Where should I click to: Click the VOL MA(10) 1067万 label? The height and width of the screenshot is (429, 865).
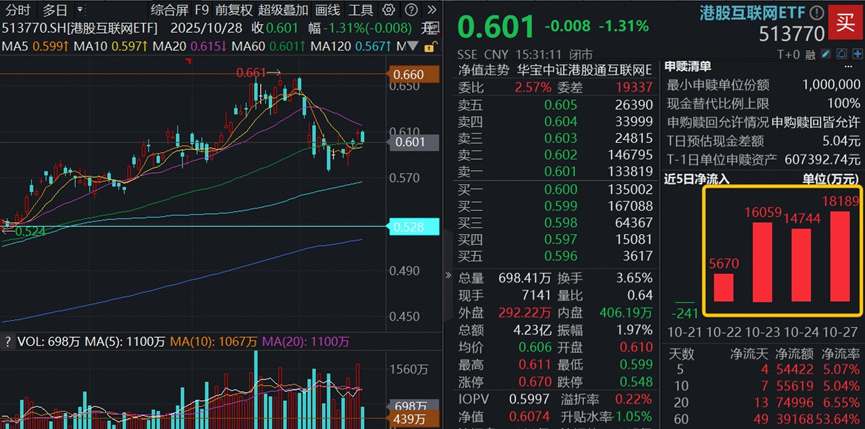tap(213, 342)
